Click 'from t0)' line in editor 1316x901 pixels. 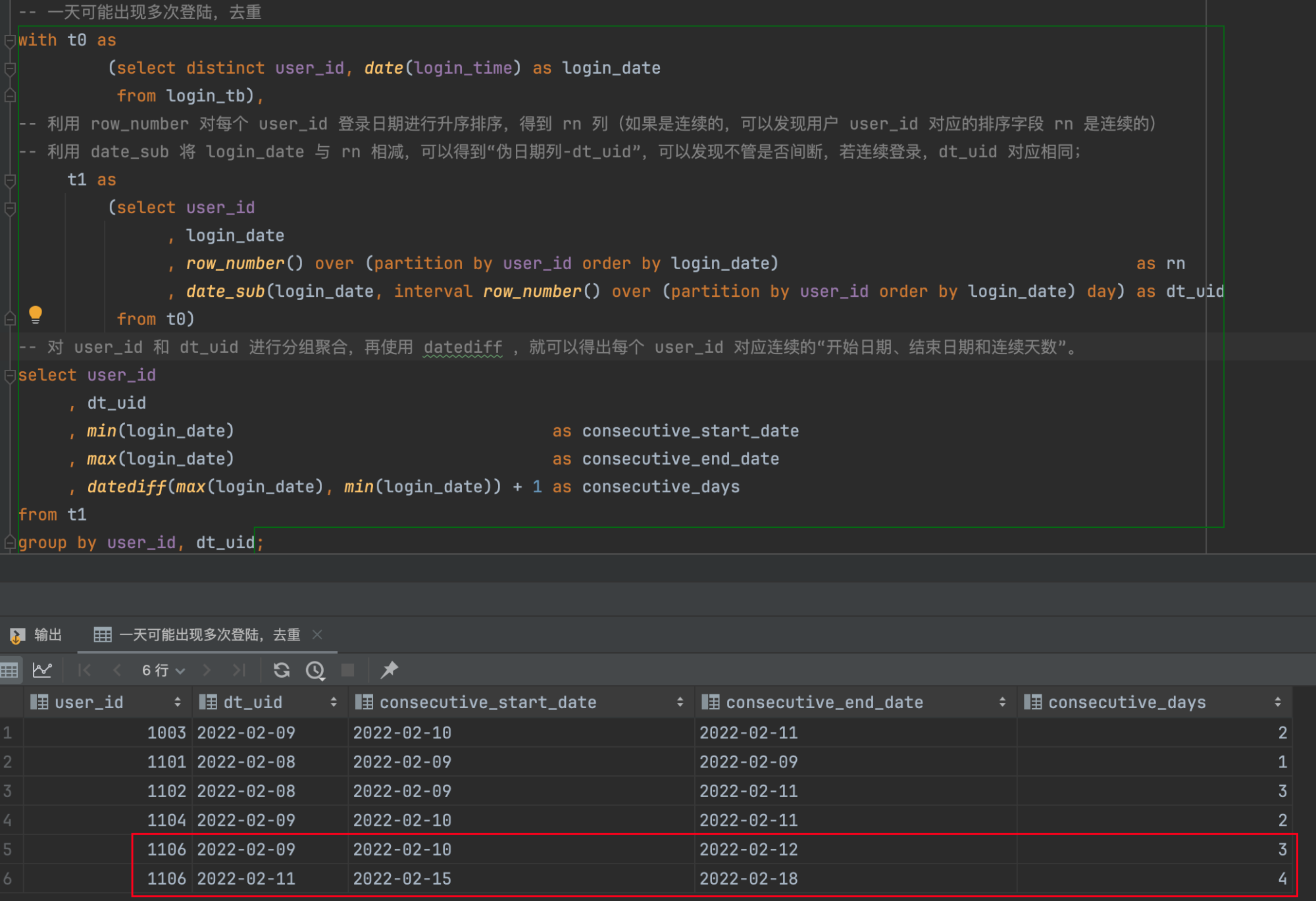pos(155,320)
